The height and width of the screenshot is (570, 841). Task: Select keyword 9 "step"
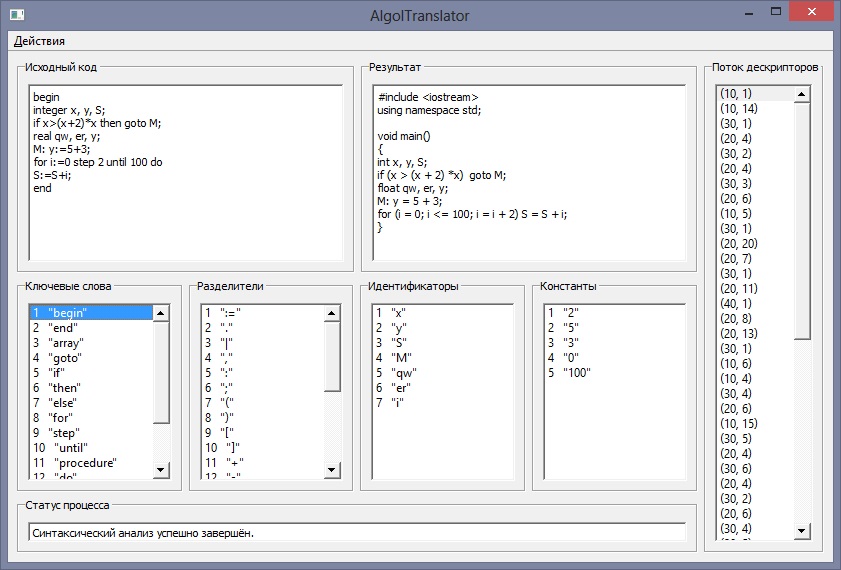pos(91,433)
